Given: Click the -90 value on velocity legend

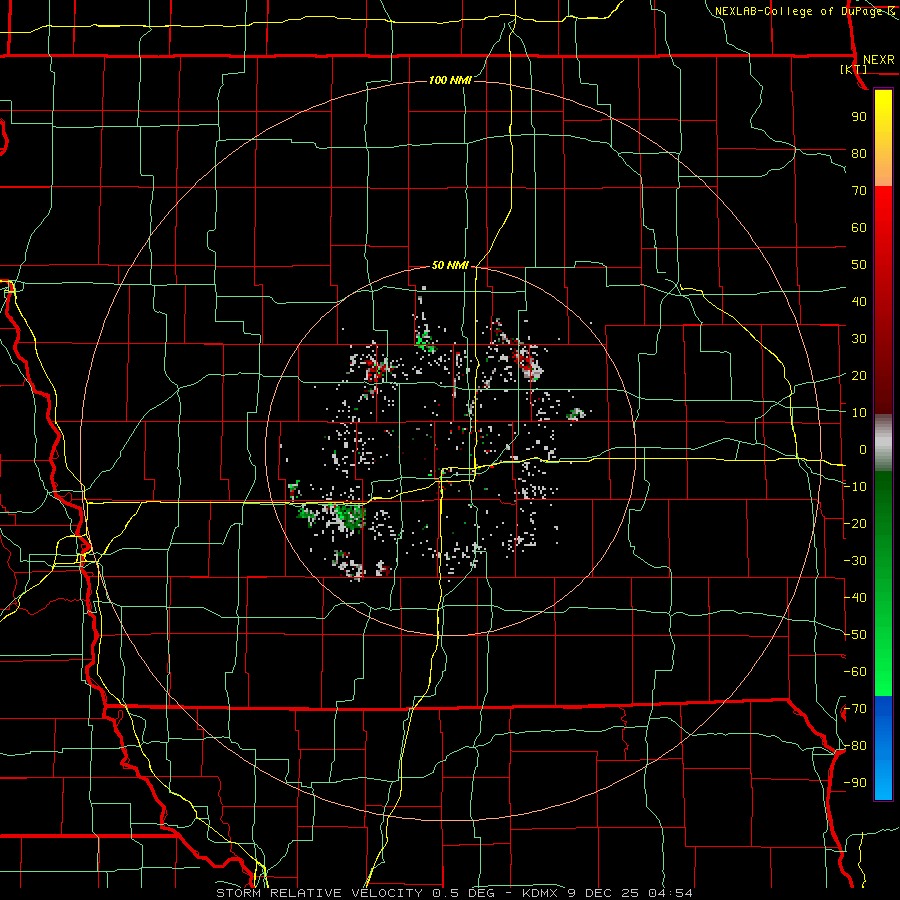Looking at the screenshot, I should tap(855, 783).
